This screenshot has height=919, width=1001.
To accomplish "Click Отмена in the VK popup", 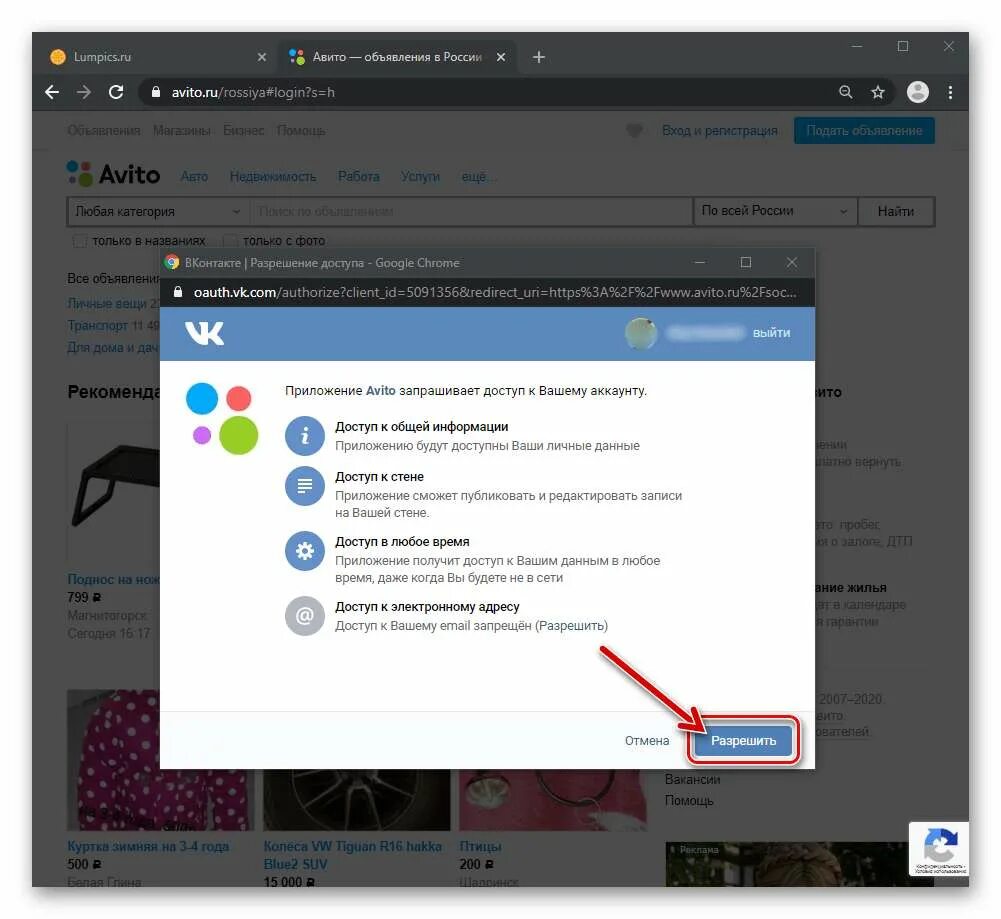I will click(647, 740).
